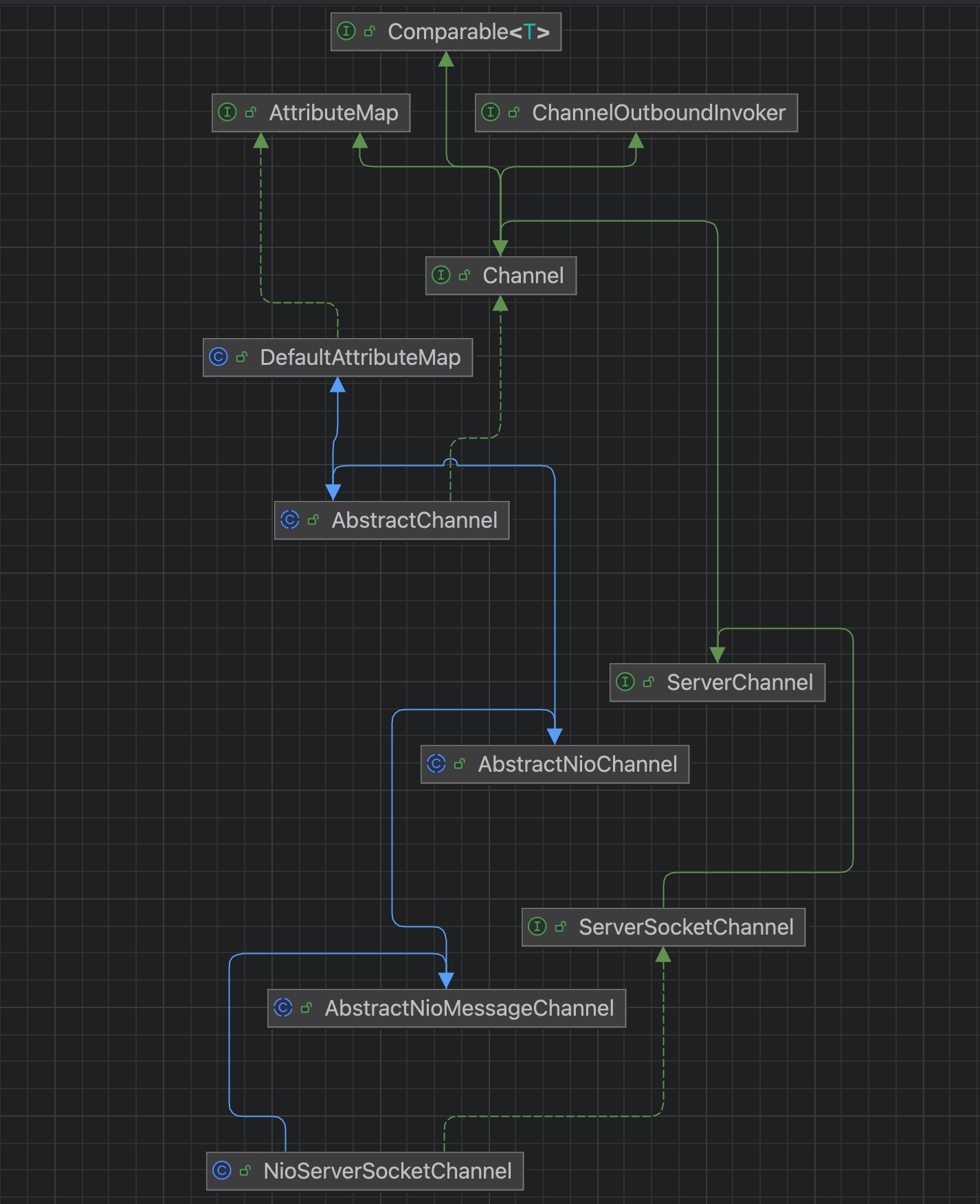Click the interface icon beside ServerSocketChannel
Image resolution: width=980 pixels, height=1204 pixels.
[537, 927]
